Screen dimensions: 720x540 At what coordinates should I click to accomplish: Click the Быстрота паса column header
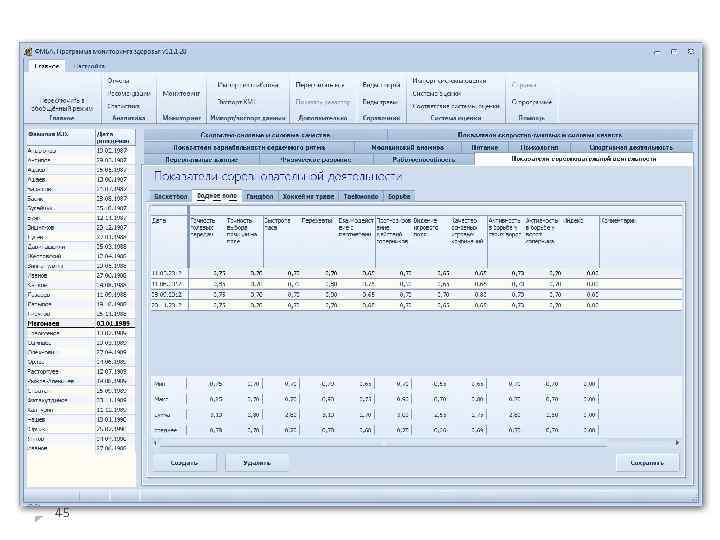(281, 242)
